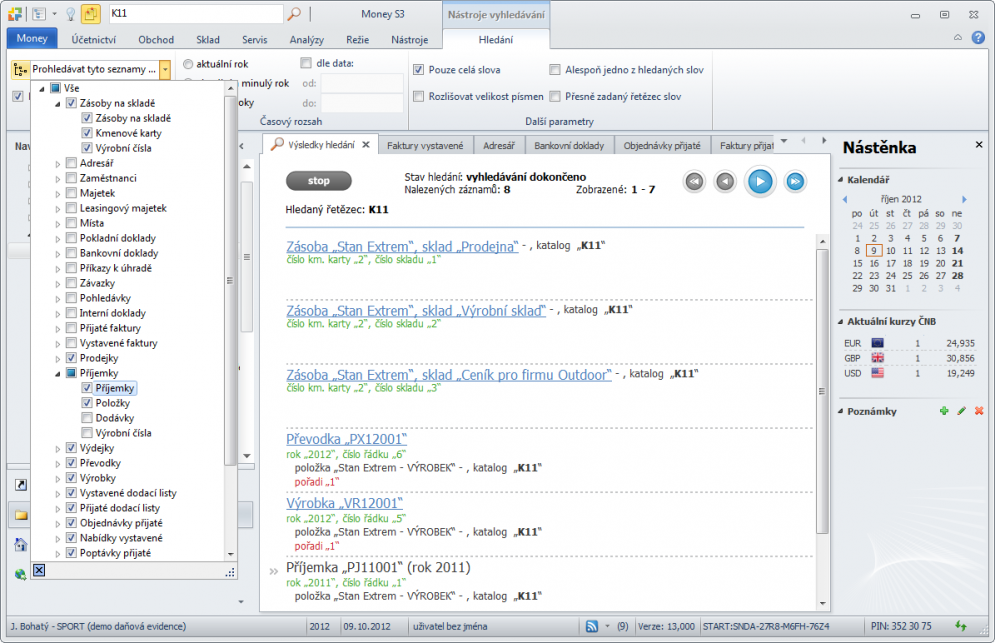Go to next results page
This screenshot has height=643, width=995.
(760, 182)
